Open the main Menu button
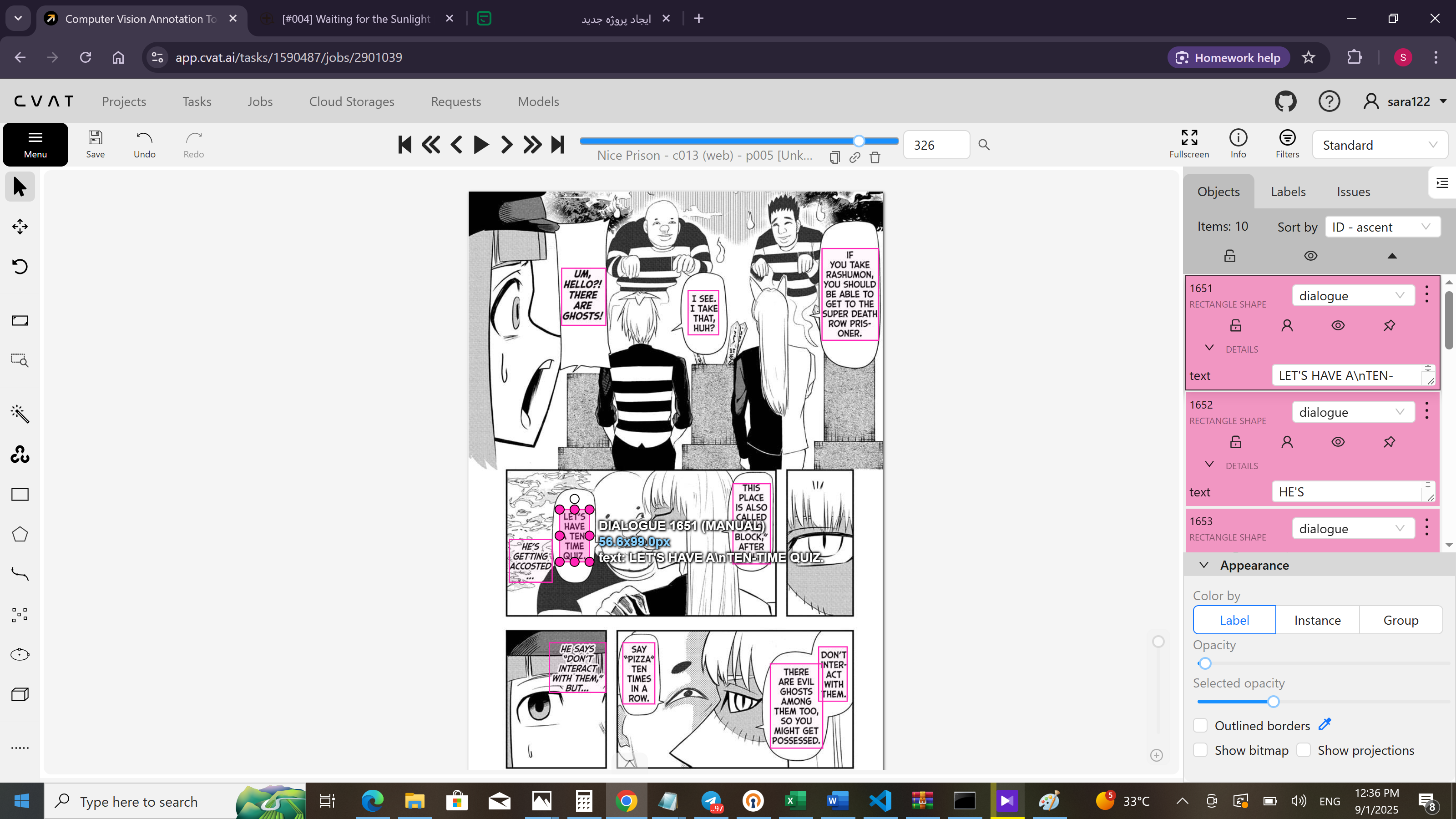 (x=35, y=145)
